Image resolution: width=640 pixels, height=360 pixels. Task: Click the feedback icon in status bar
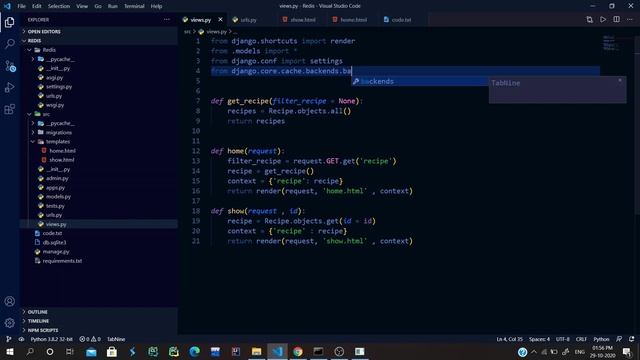tap(619, 339)
